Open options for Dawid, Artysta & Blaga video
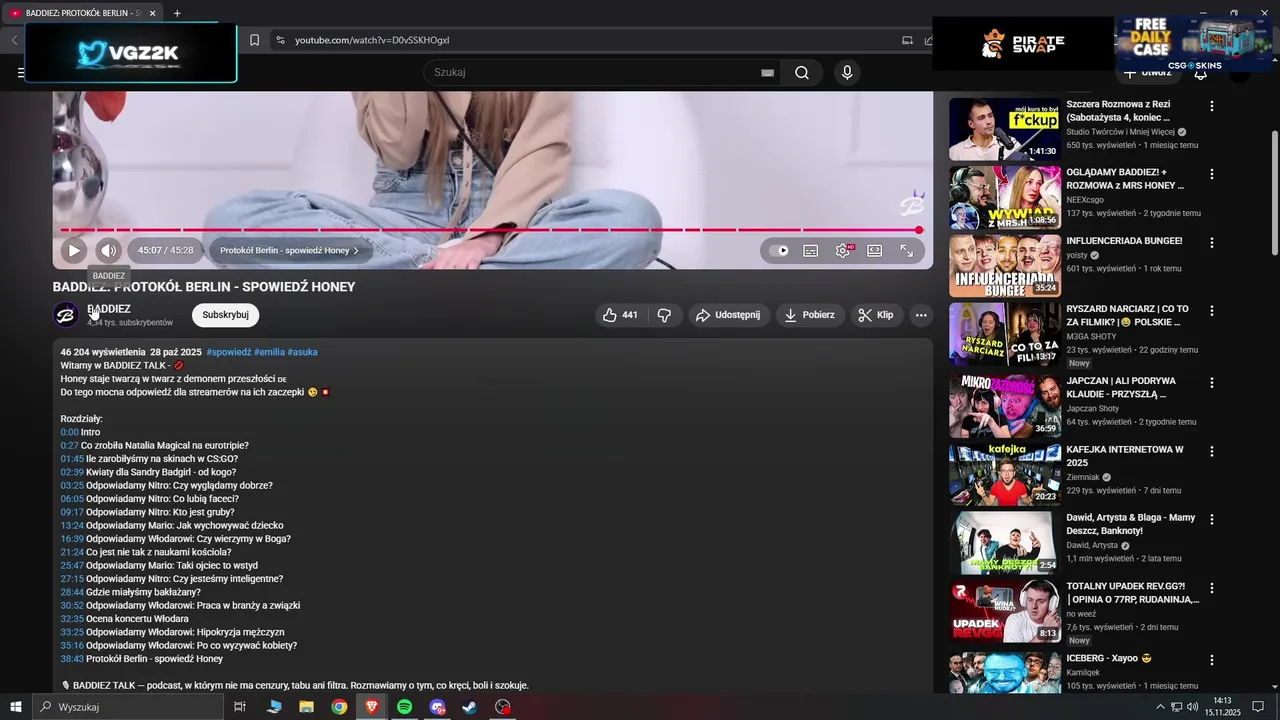Image resolution: width=1280 pixels, height=720 pixels. coord(1212,520)
